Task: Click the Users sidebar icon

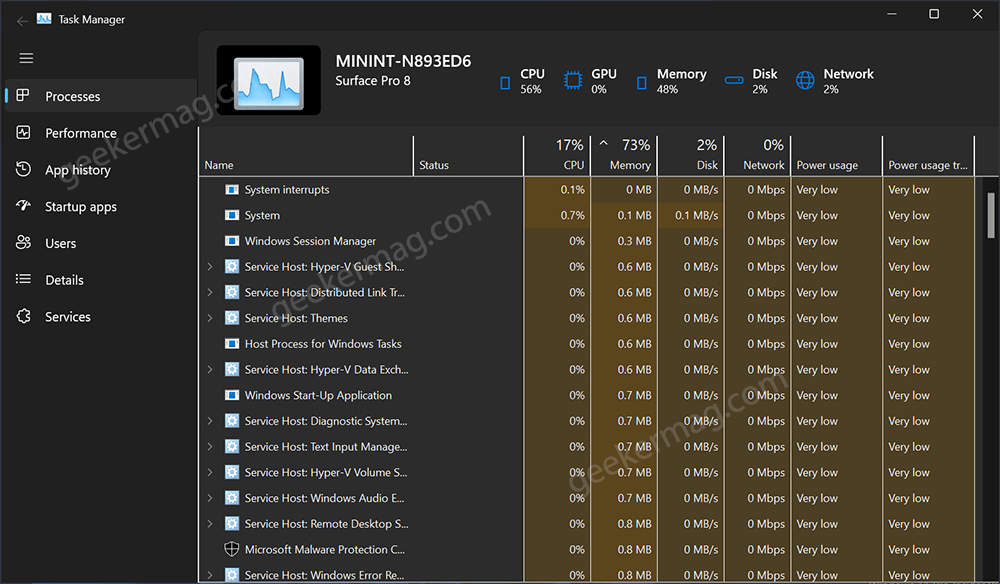Action: [x=23, y=242]
